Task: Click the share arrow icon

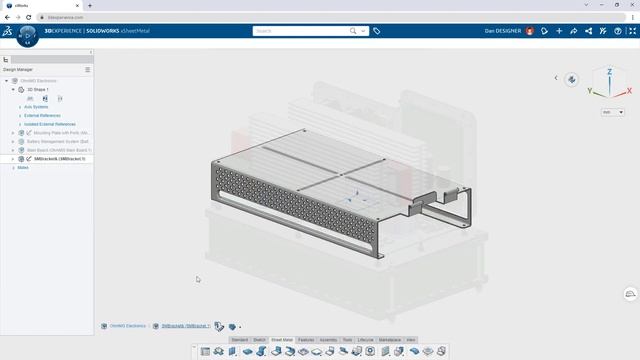Action: pos(573,31)
